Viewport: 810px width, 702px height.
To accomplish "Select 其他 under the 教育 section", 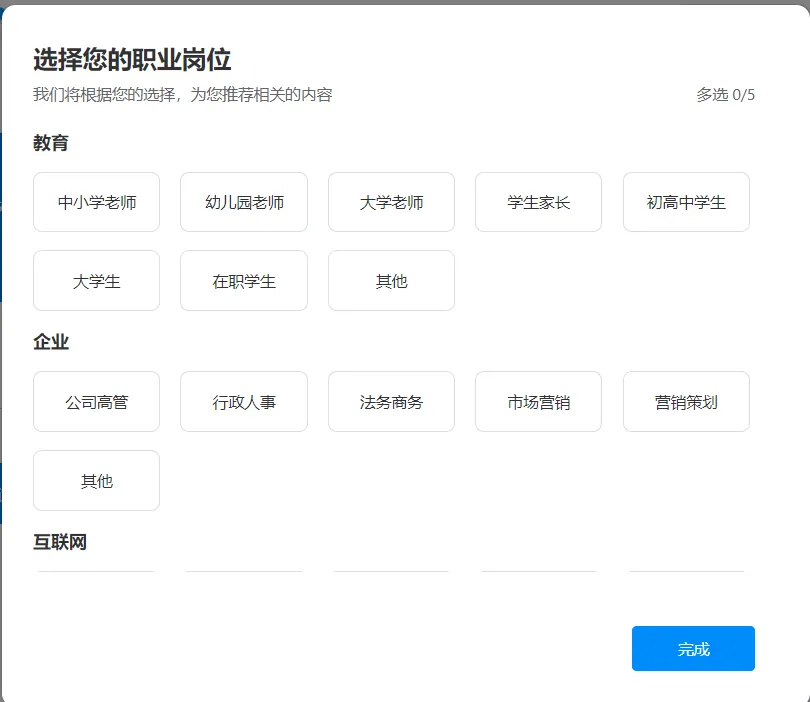I will tap(391, 280).
